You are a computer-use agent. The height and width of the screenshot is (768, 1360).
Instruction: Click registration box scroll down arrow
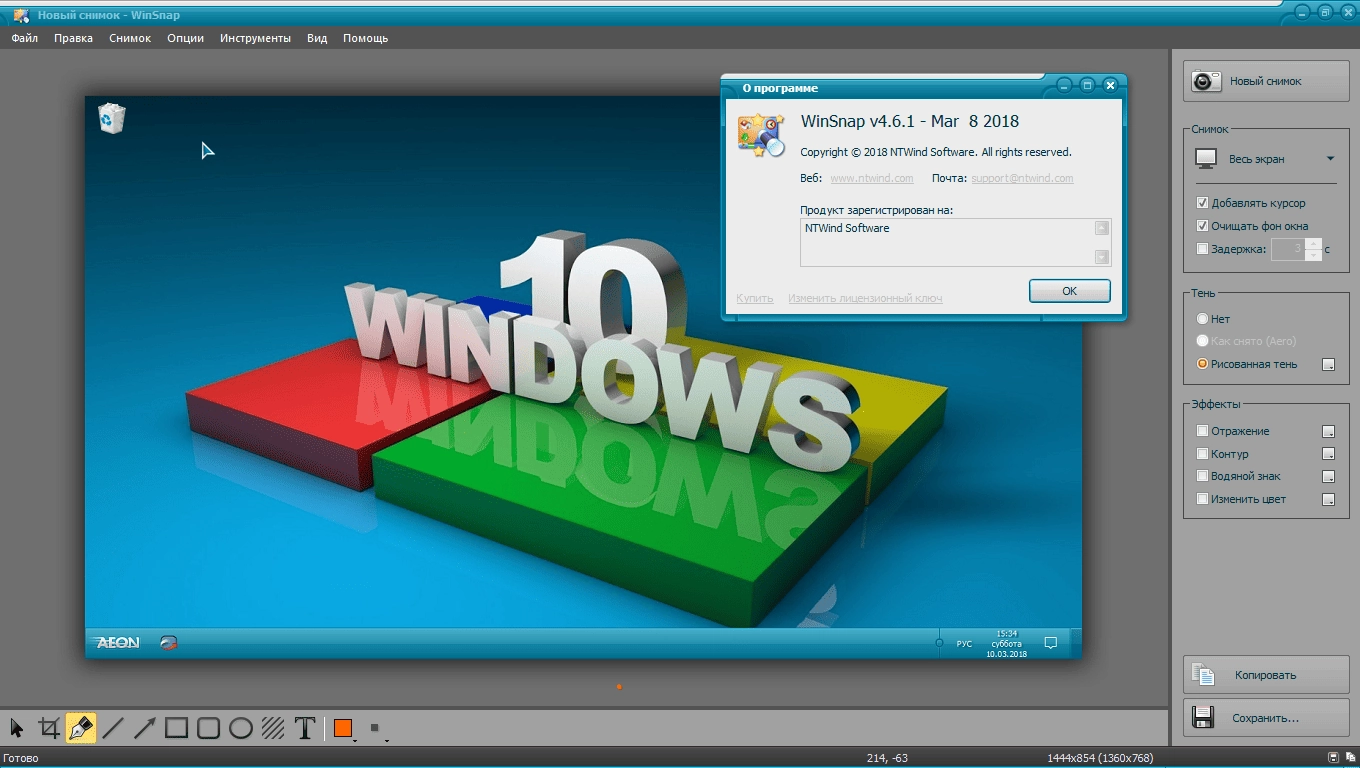coord(1102,257)
